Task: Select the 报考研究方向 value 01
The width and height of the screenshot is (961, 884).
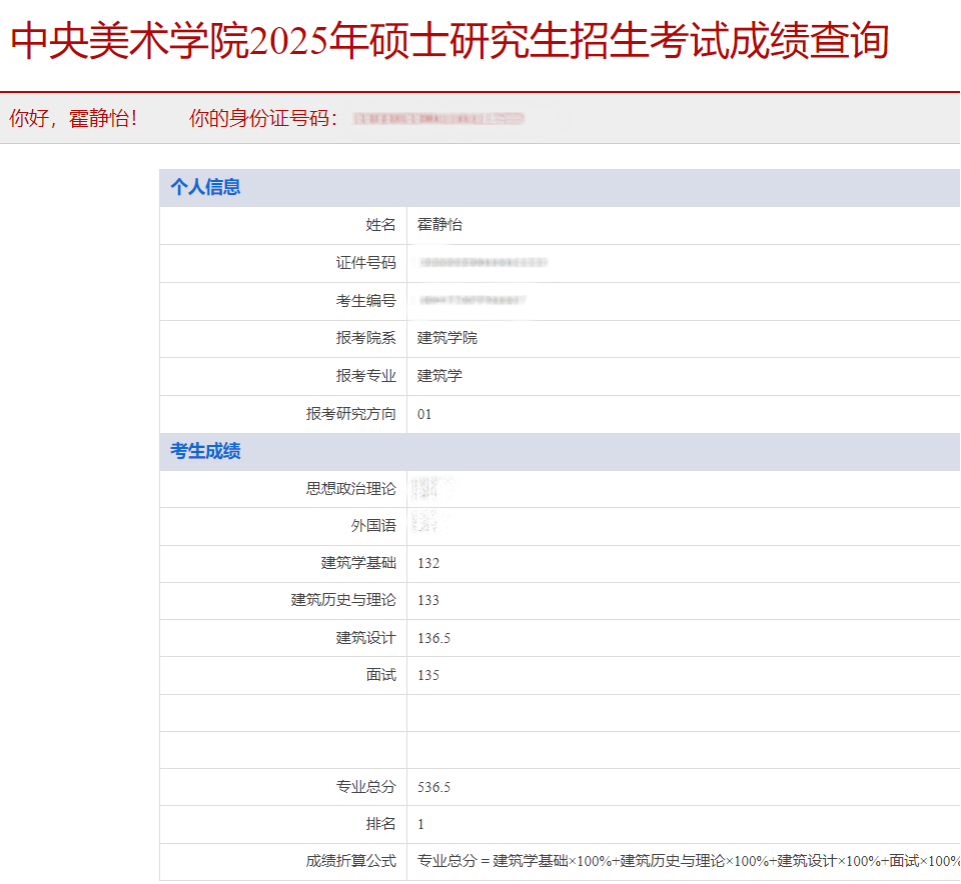Action: point(422,414)
